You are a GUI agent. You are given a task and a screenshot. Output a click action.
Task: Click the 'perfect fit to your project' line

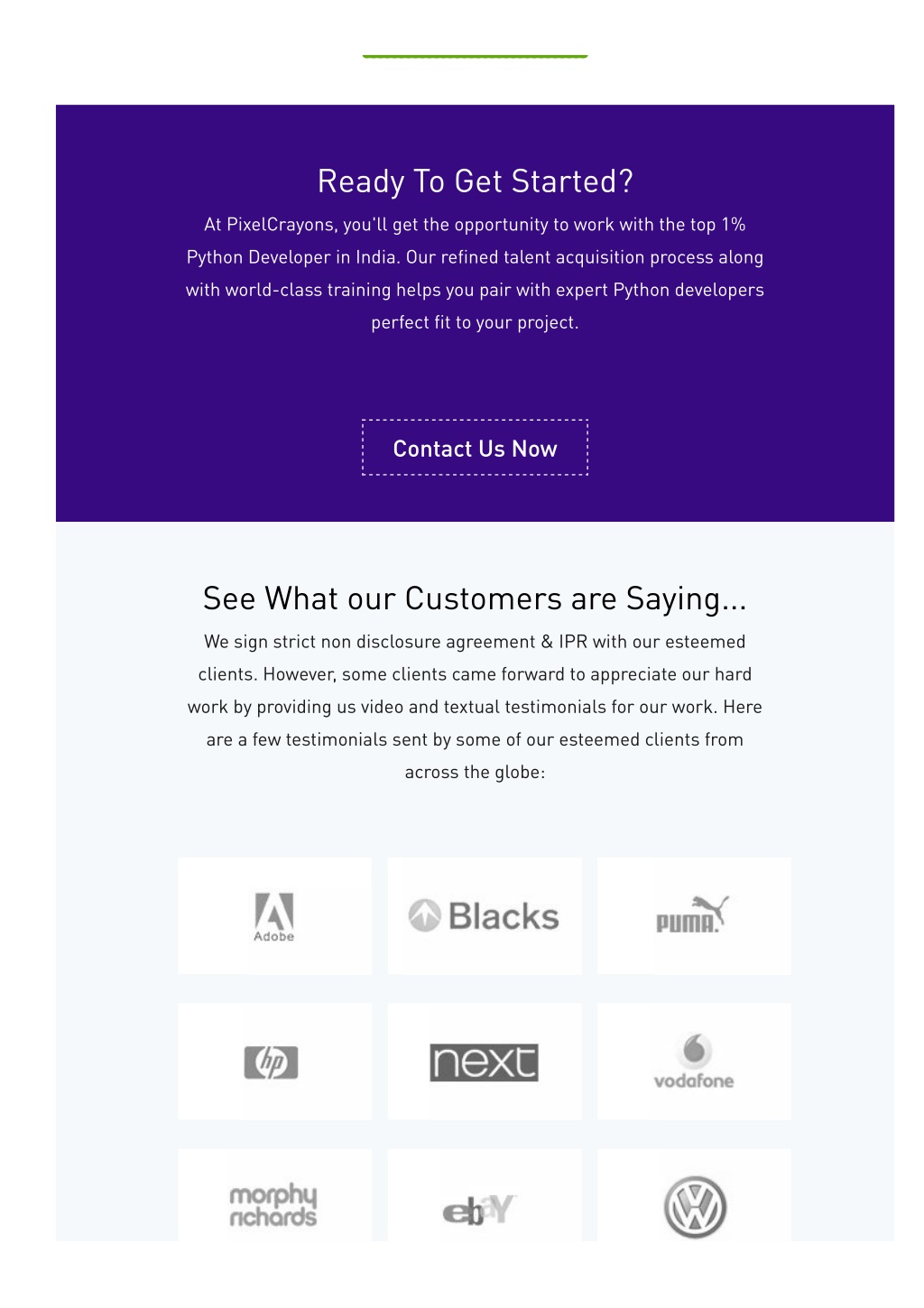[x=475, y=322]
